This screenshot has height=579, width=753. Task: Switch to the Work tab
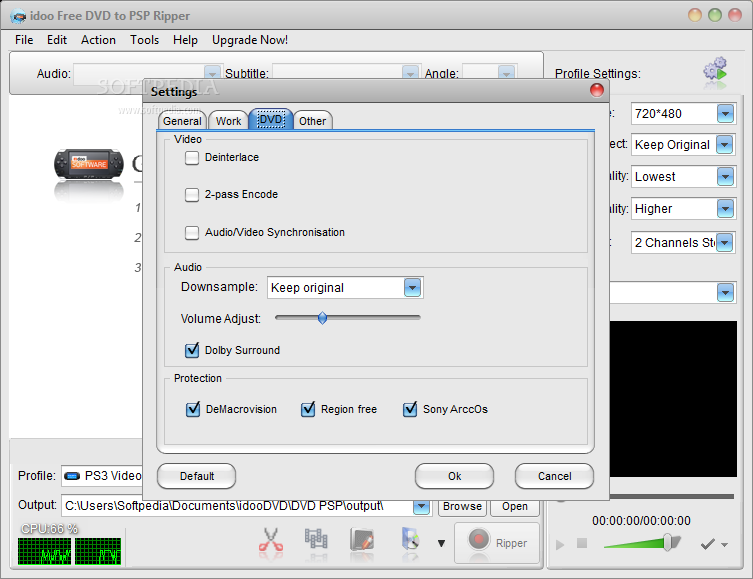[x=228, y=121]
